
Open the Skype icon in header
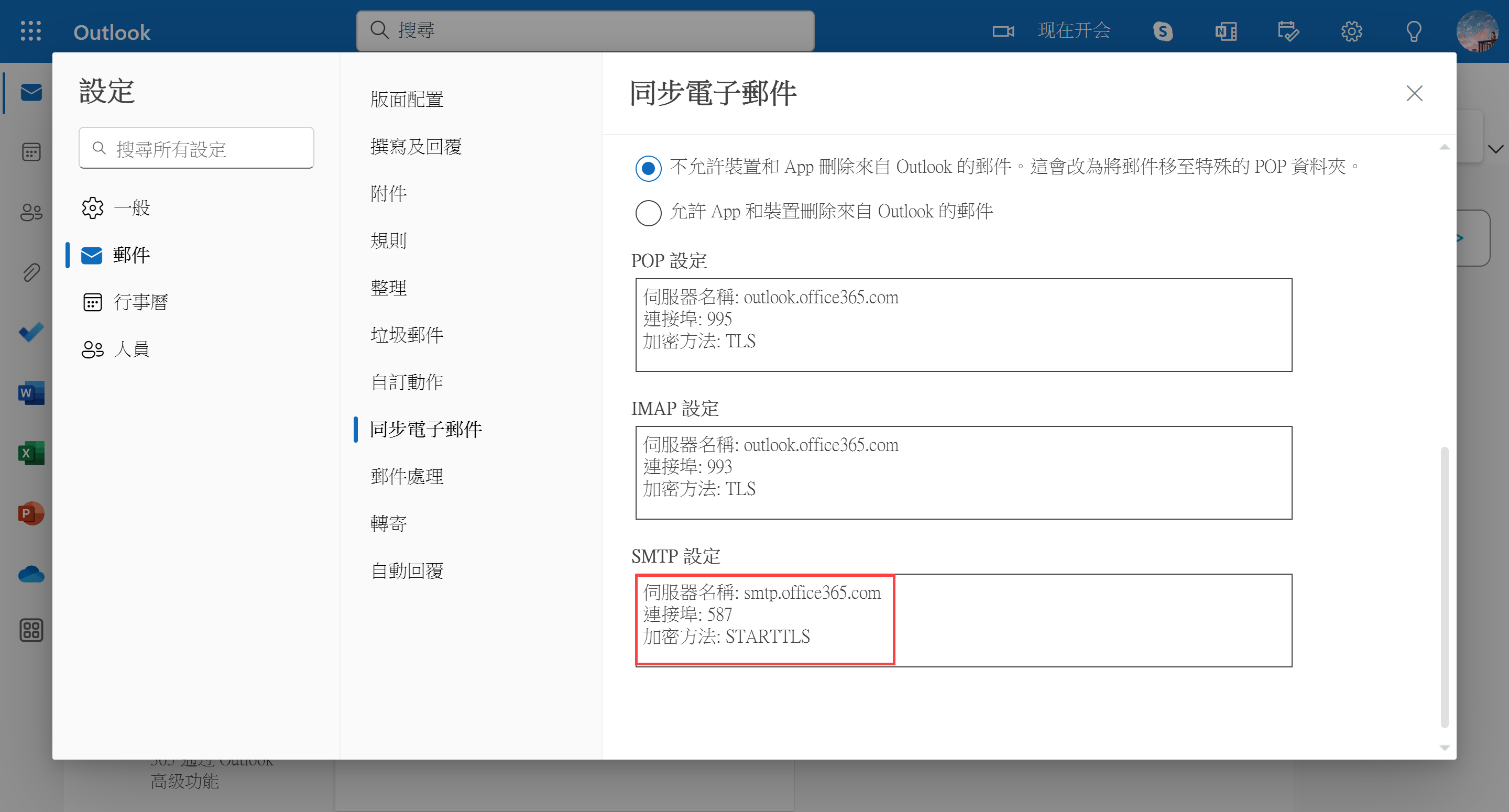(x=1163, y=30)
